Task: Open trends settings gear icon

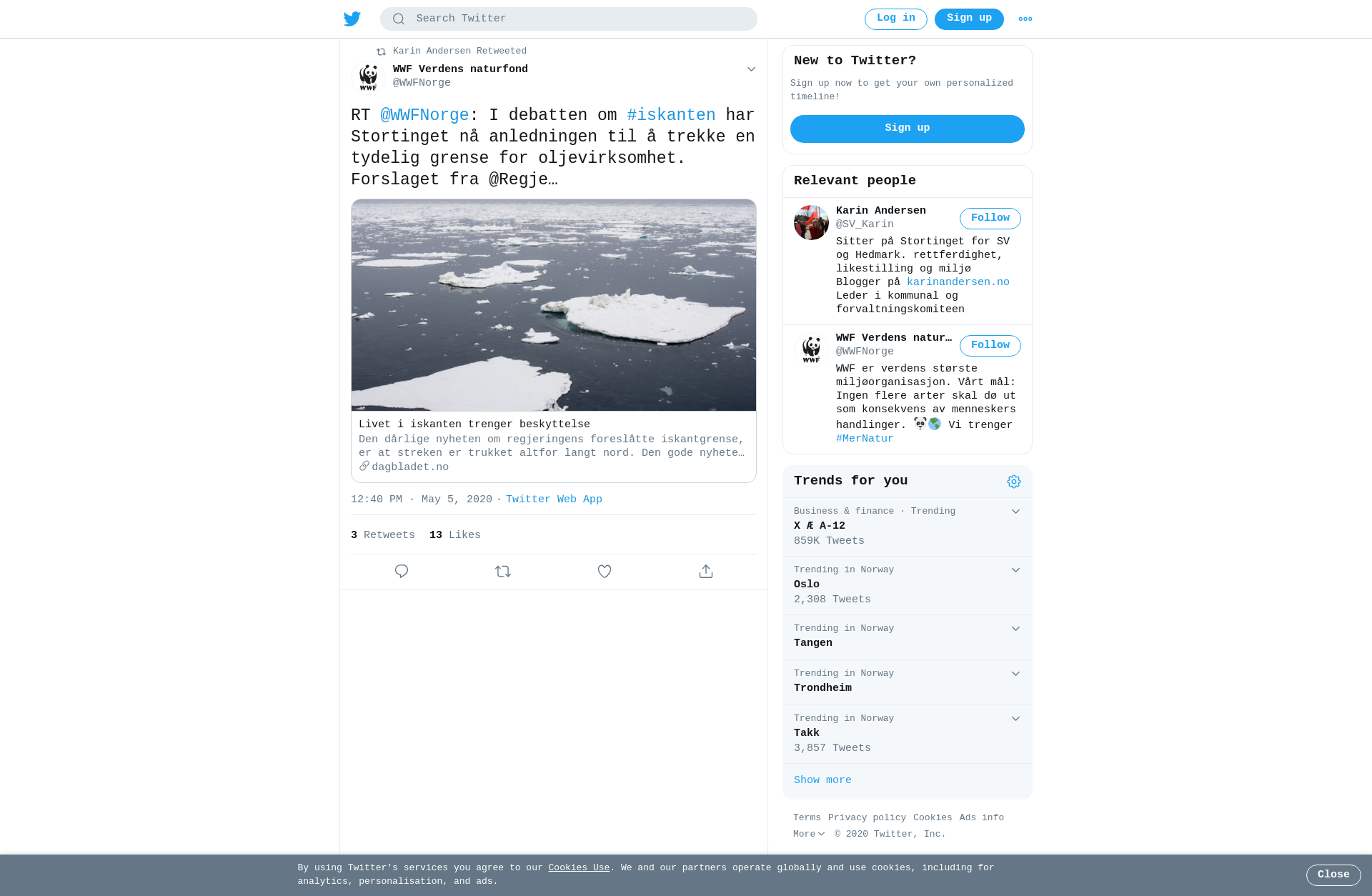Action: point(1014,482)
